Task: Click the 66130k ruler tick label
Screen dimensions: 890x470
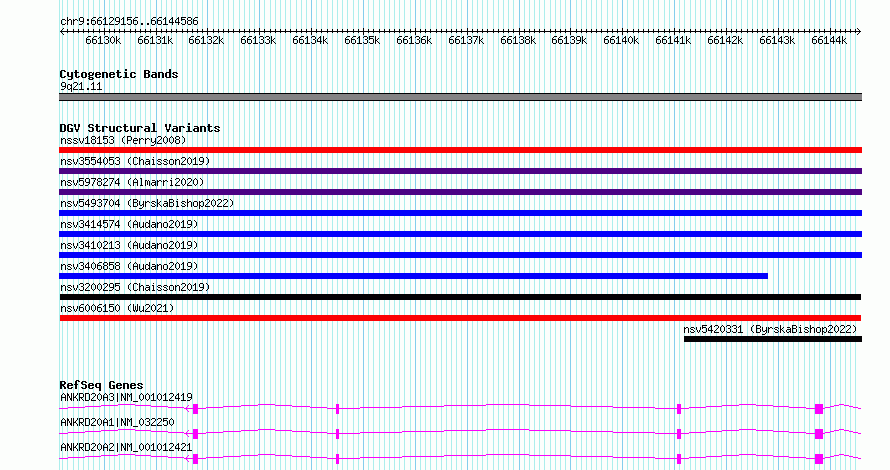Action: [x=103, y=40]
